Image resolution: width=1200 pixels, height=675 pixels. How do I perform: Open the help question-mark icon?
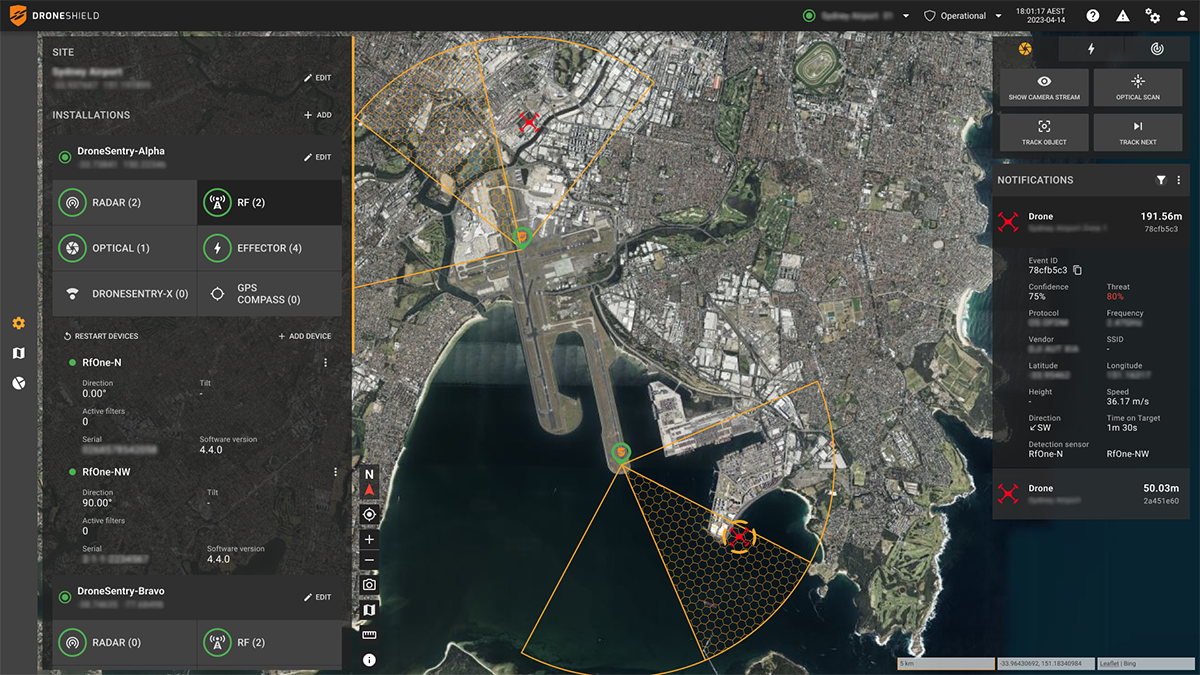click(x=1093, y=16)
